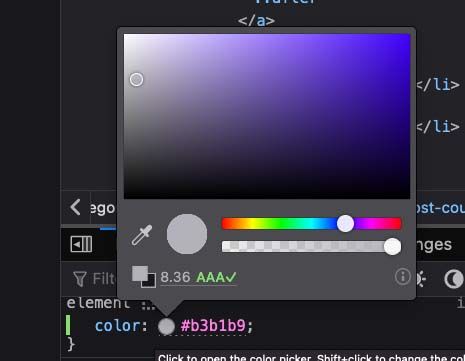Click the large current color preview circle
Screen dimensions: 465x361
coord(187,234)
